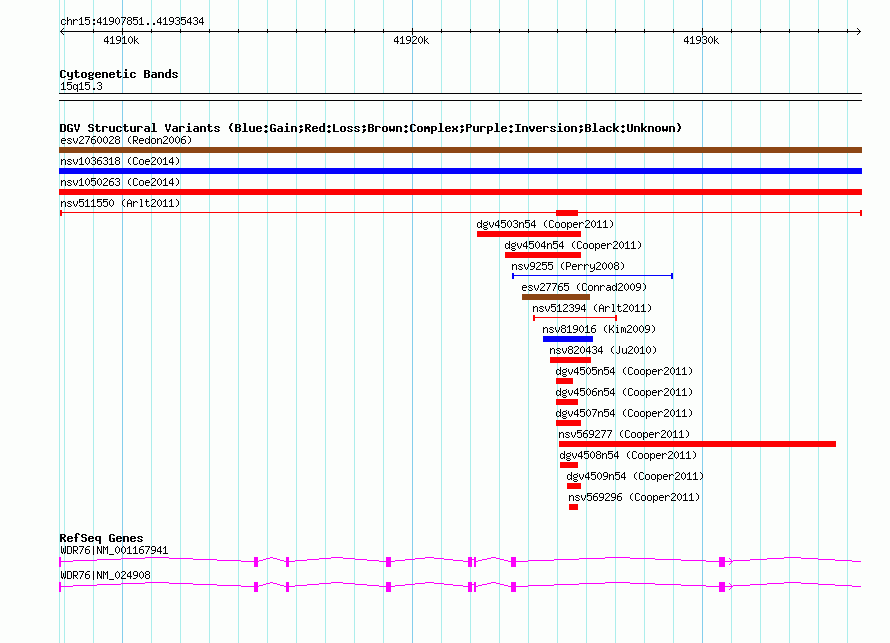
Task: Click the left arrowhead of the ruler
Action: (62, 32)
